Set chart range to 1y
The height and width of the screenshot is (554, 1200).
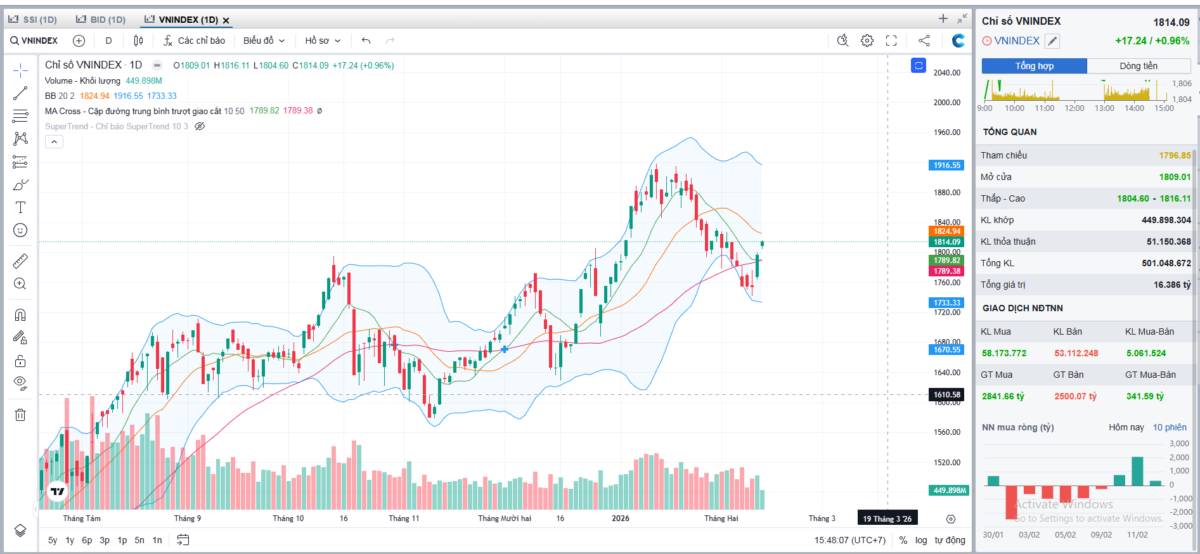coord(70,540)
